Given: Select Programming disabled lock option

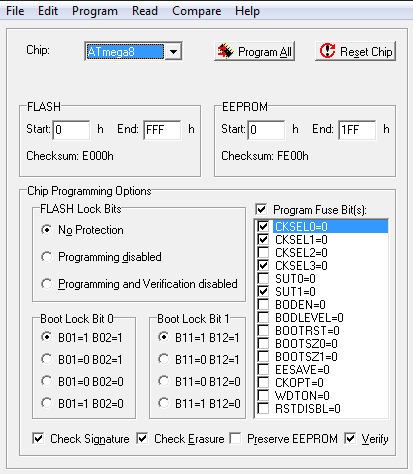Looking at the screenshot, I should pos(47,257).
